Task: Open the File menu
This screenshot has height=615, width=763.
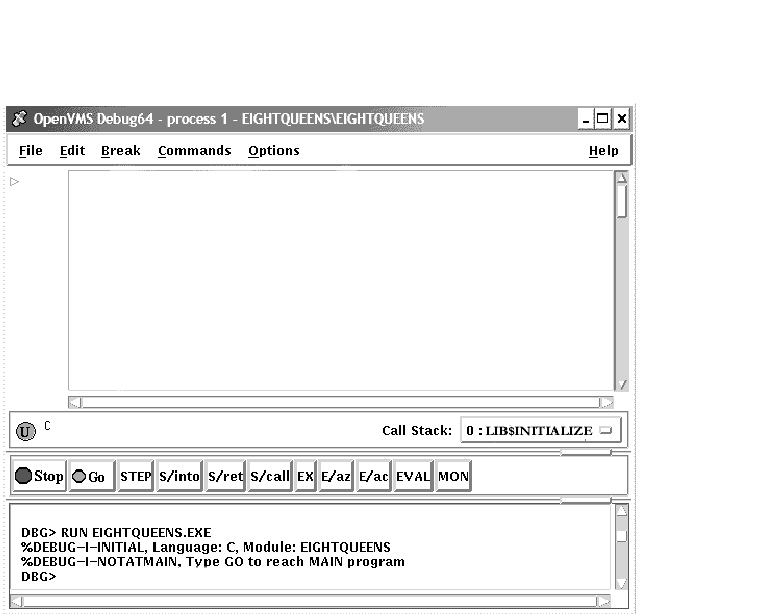Action: point(31,151)
